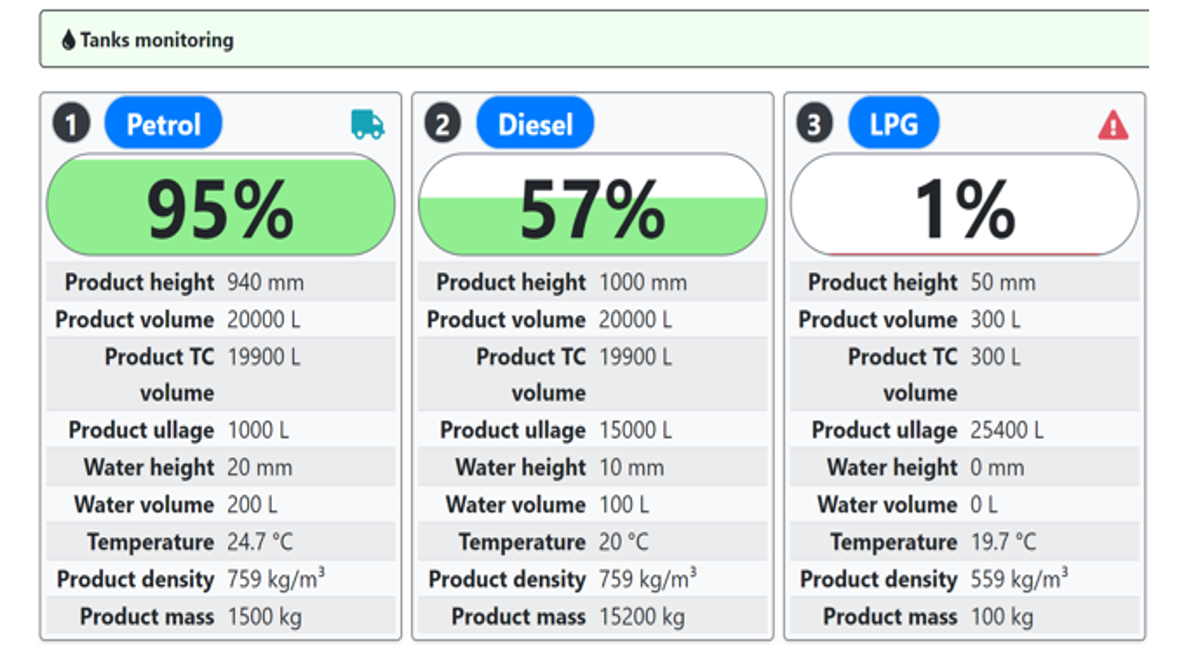The height and width of the screenshot is (672, 1180).
Task: Click the red warning triangle on LPG tank
Action: [x=1113, y=125]
